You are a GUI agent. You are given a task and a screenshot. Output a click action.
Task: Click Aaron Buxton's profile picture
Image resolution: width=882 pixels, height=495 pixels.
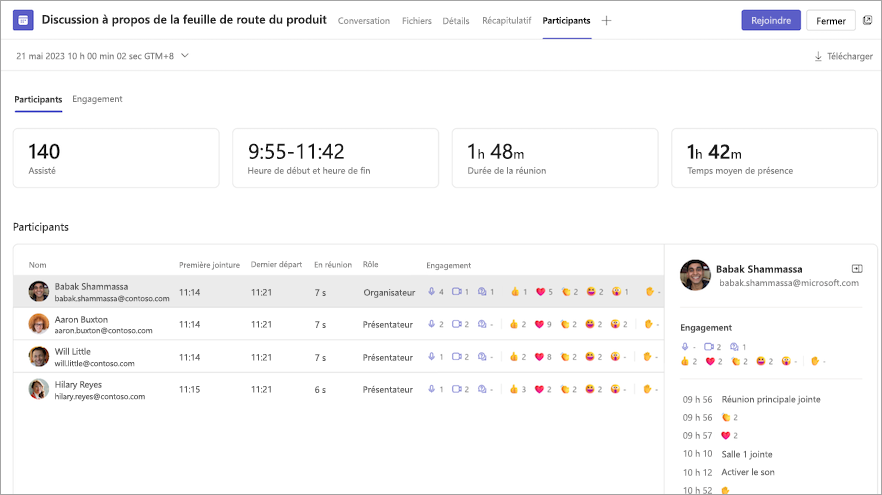(39, 324)
